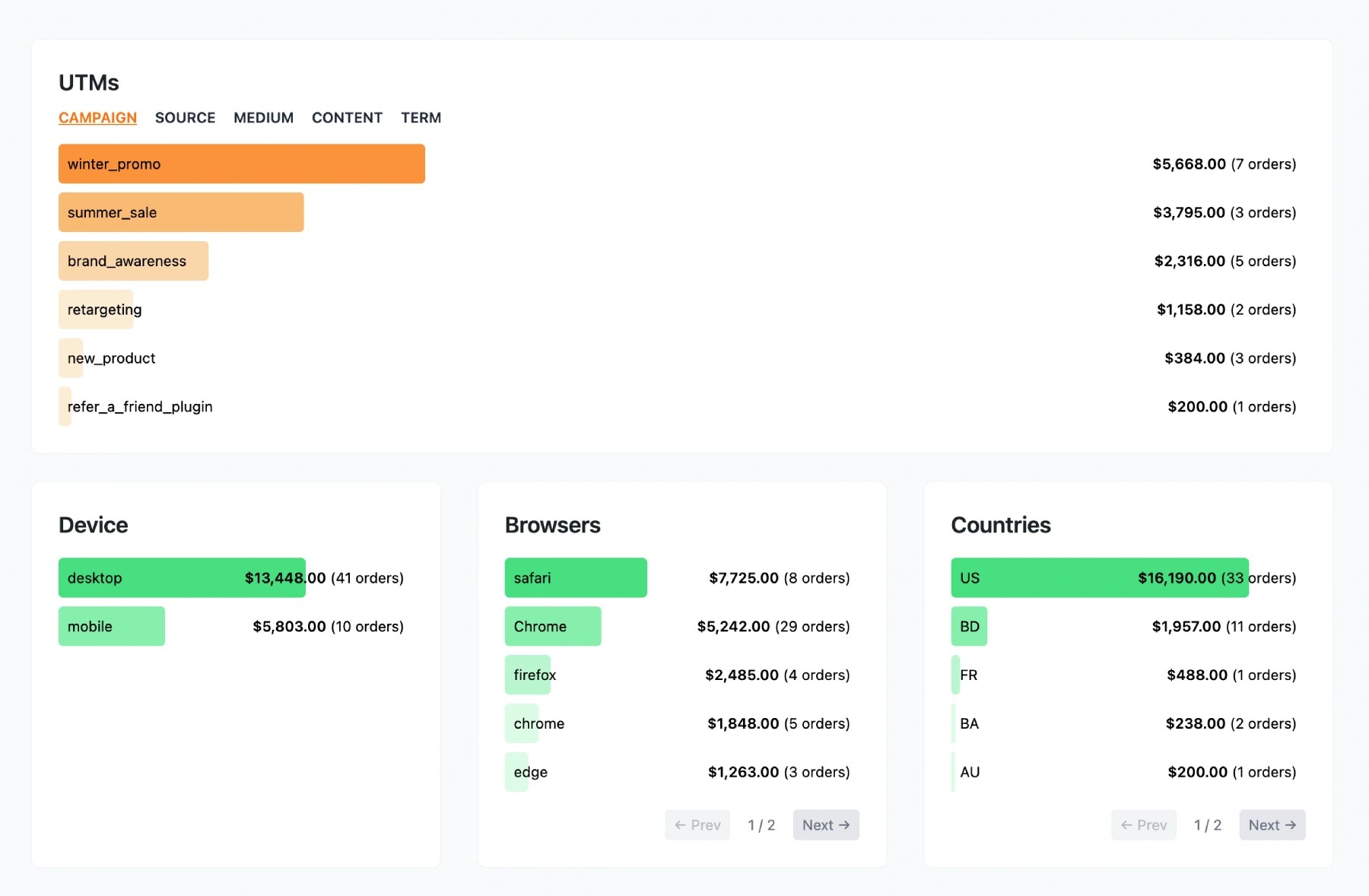This screenshot has height=896, width=1369.
Task: Click the brand_awareness campaign bar
Action: 133,261
